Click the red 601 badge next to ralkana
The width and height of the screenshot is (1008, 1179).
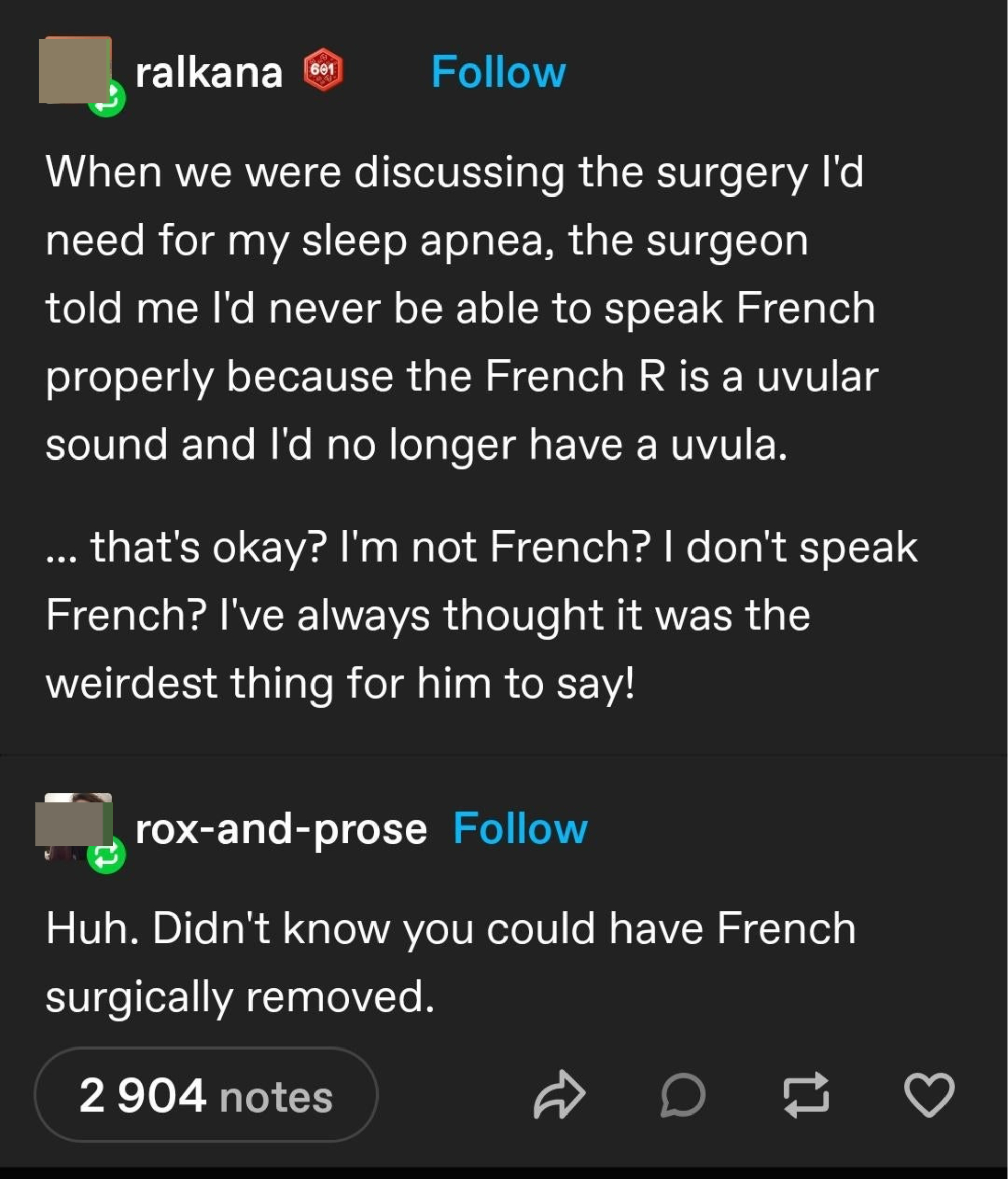tap(323, 70)
